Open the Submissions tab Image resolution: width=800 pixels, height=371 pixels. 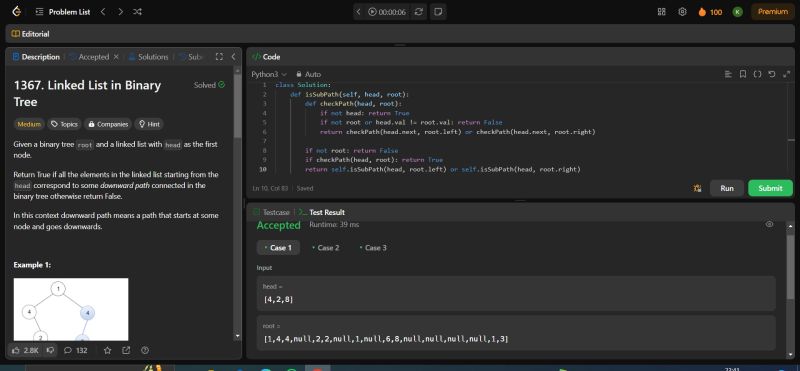pyautogui.click(x=190, y=57)
